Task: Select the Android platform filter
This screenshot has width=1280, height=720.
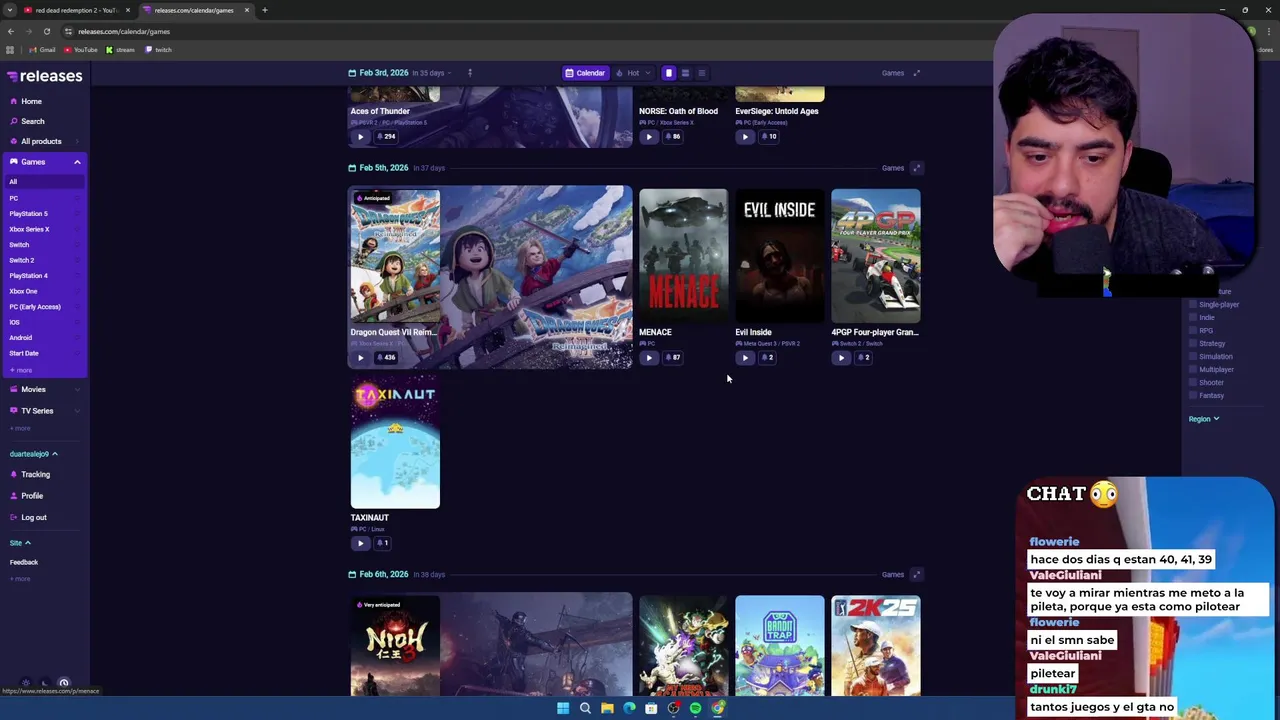Action: [21, 338]
